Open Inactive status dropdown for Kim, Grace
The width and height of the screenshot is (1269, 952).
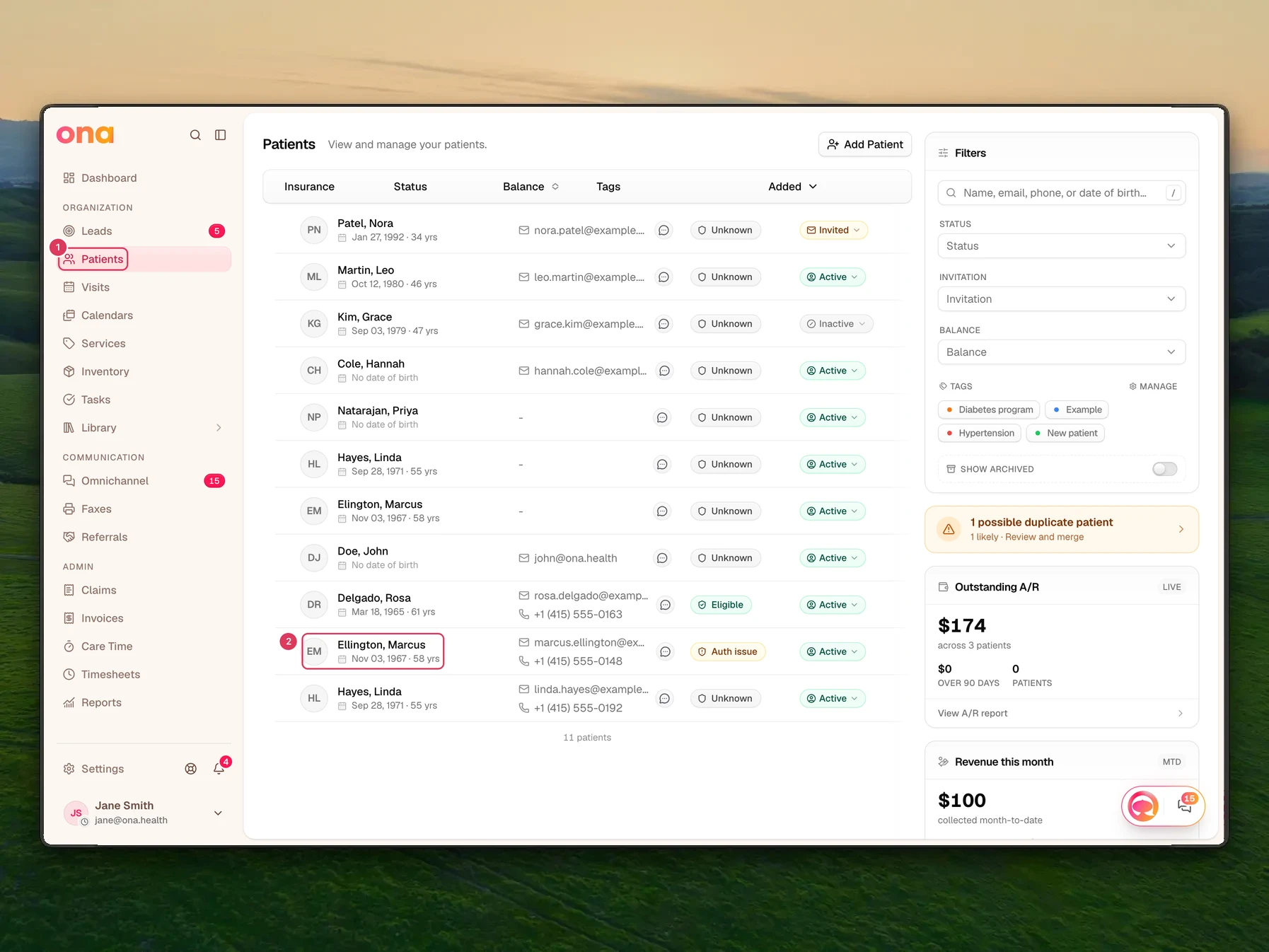pos(836,324)
